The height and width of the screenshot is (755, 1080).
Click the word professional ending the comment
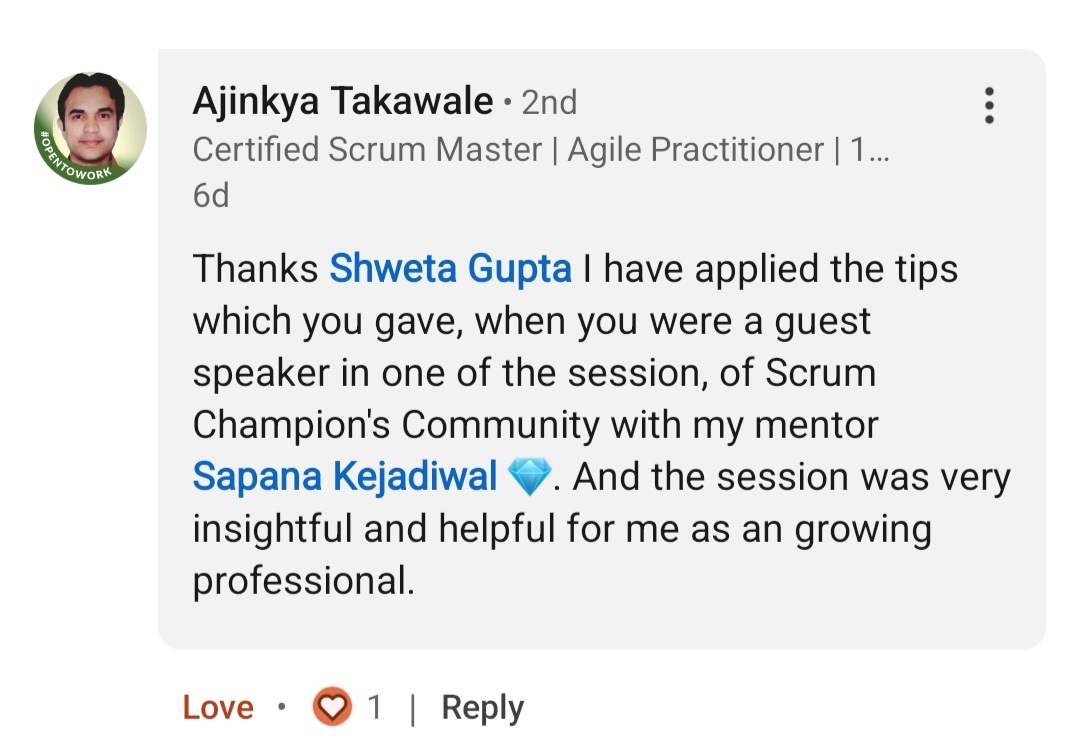302,581
